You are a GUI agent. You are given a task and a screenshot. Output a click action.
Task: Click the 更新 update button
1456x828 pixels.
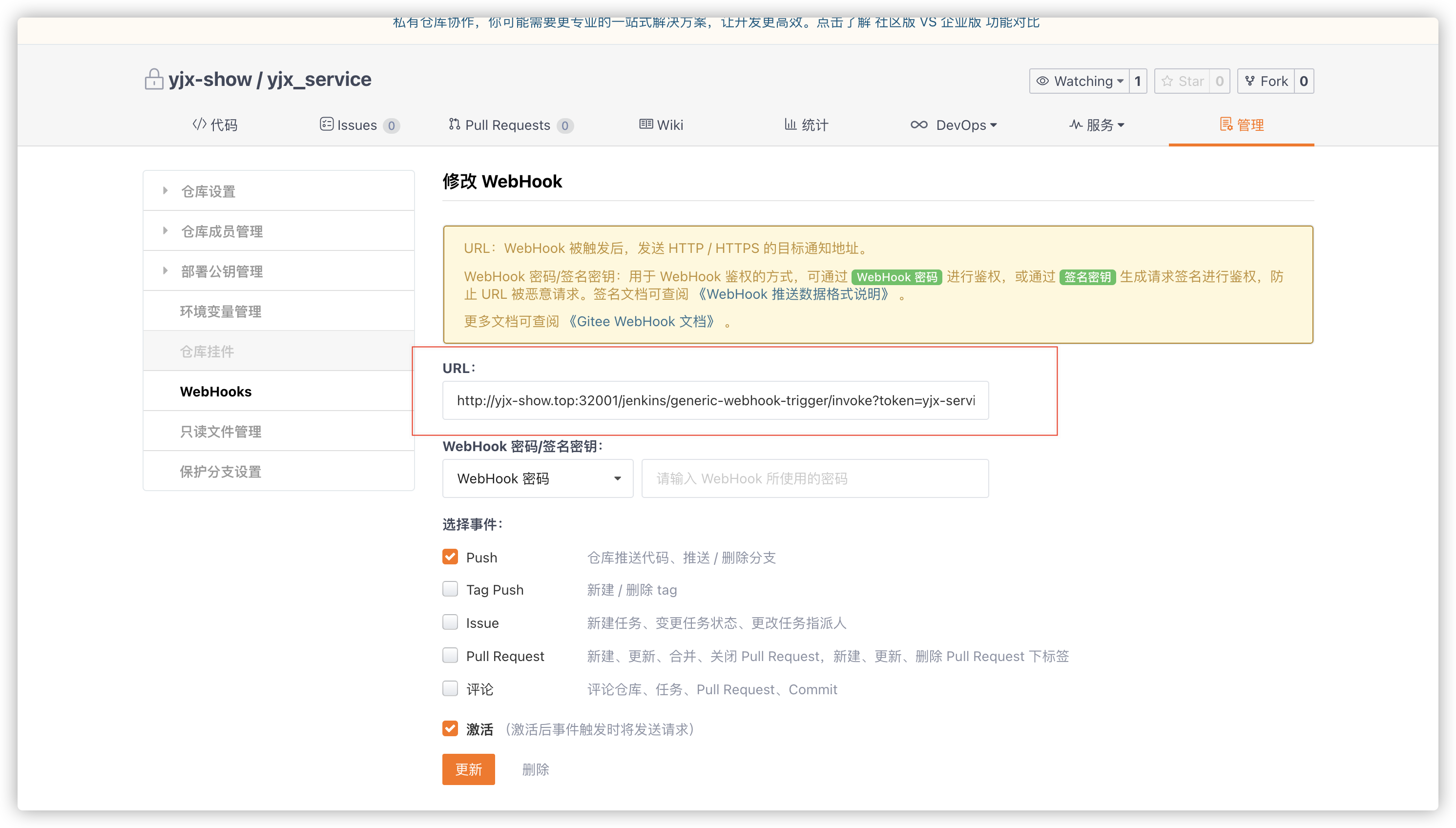[468, 769]
